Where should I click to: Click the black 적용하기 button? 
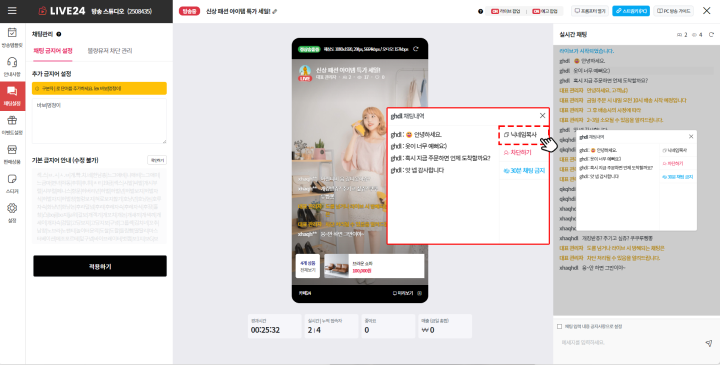(100, 266)
